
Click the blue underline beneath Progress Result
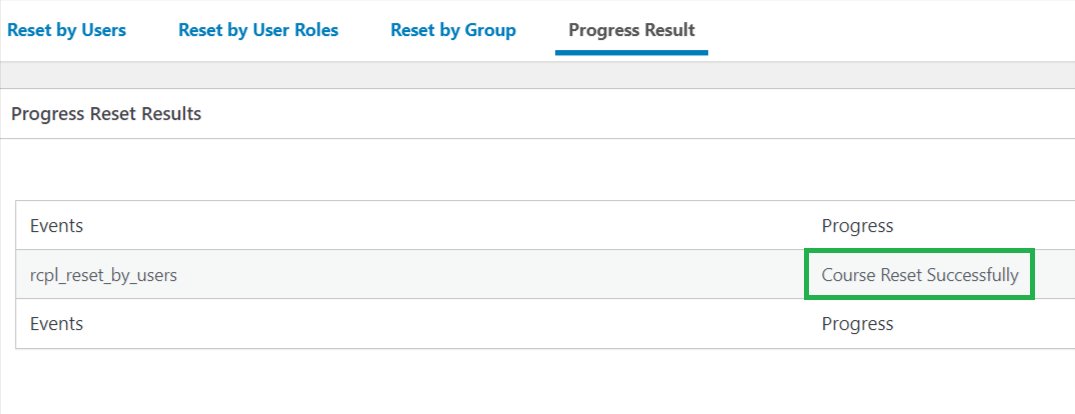coord(631,52)
